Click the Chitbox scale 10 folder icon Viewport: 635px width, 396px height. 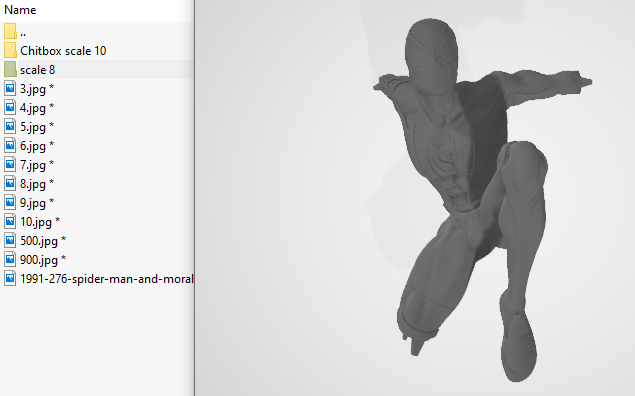coord(10,50)
